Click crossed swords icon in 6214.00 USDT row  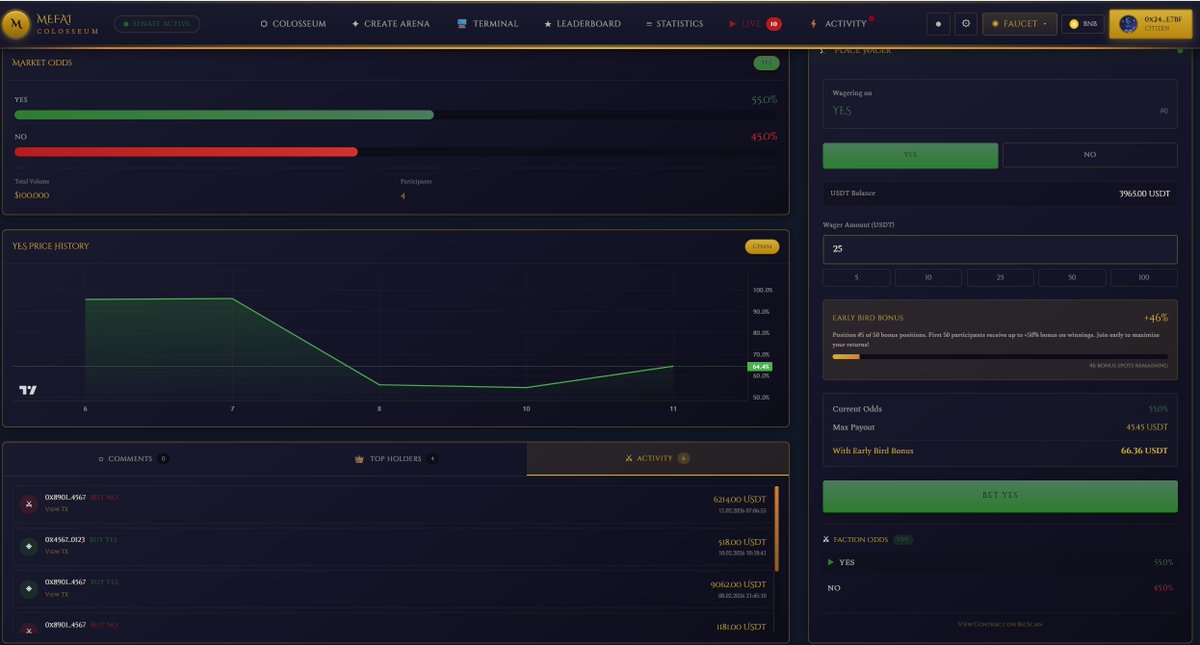(28, 504)
